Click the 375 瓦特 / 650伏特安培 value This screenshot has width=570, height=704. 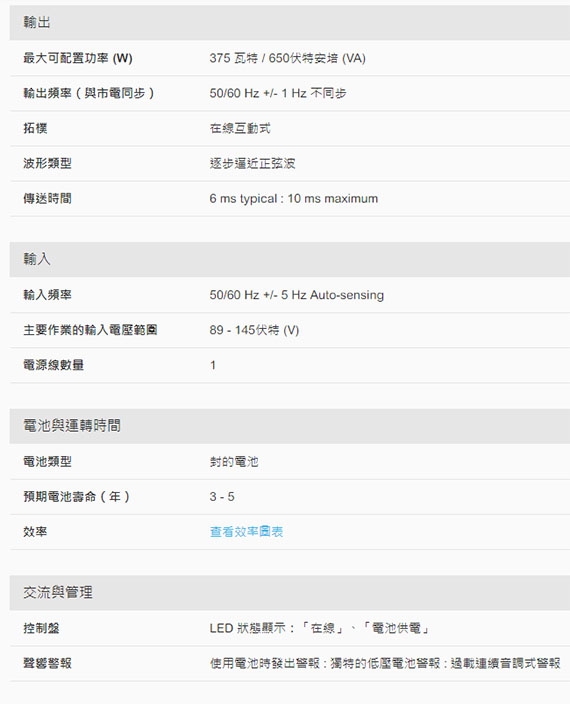[x=287, y=58]
